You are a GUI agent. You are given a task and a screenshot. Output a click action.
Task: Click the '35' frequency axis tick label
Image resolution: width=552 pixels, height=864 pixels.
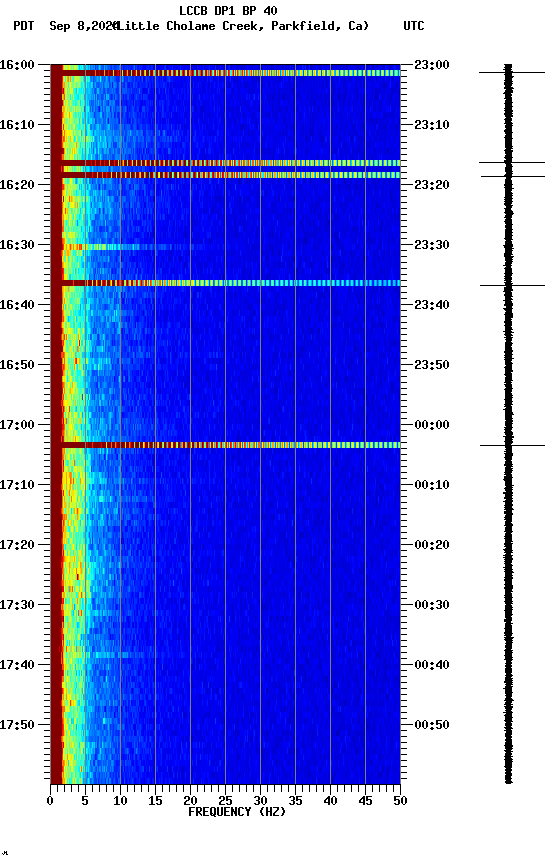295,801
